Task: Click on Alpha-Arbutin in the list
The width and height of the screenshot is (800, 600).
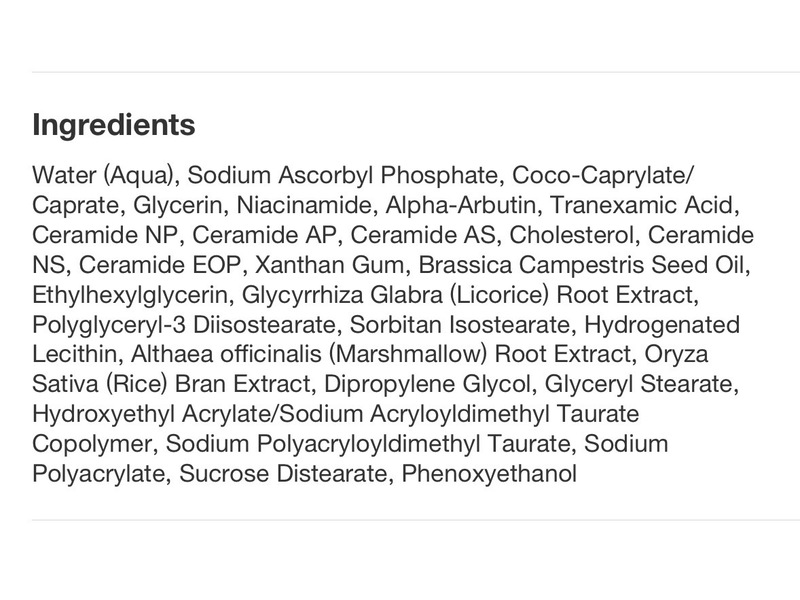Action: pos(461,205)
